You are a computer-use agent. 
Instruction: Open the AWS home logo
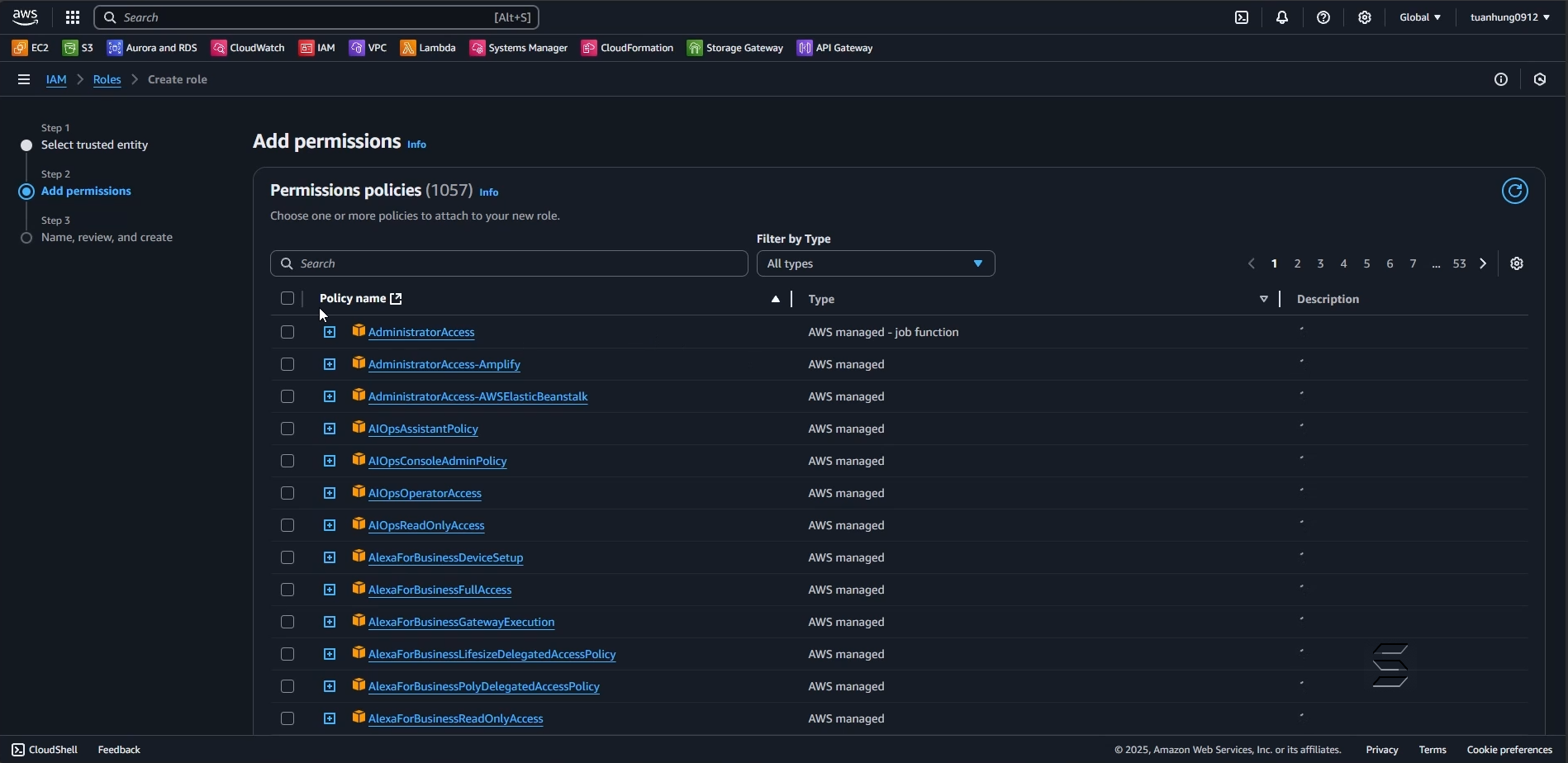tap(26, 17)
